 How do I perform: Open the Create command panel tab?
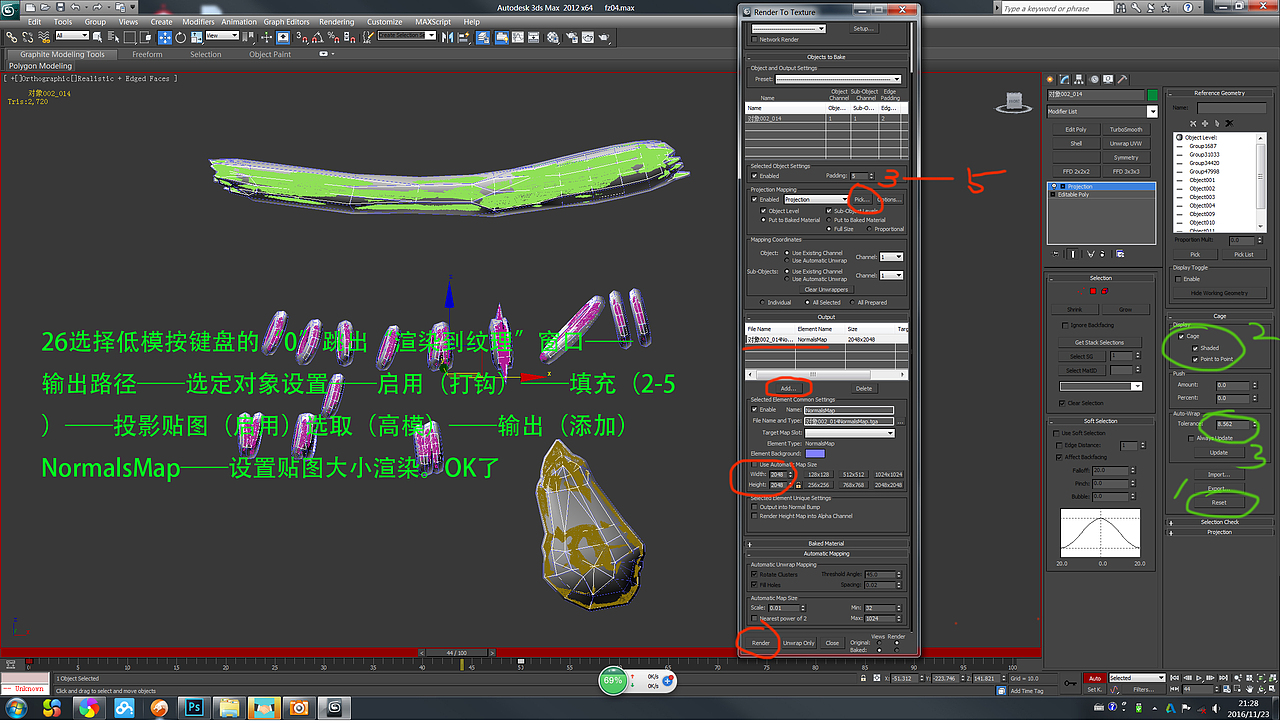click(x=1052, y=79)
